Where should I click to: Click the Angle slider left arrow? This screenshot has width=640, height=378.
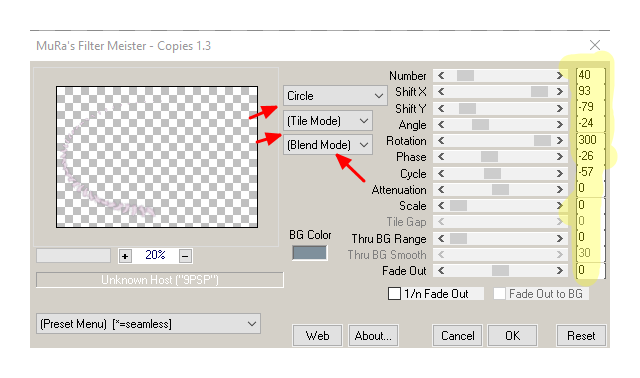coord(441,125)
